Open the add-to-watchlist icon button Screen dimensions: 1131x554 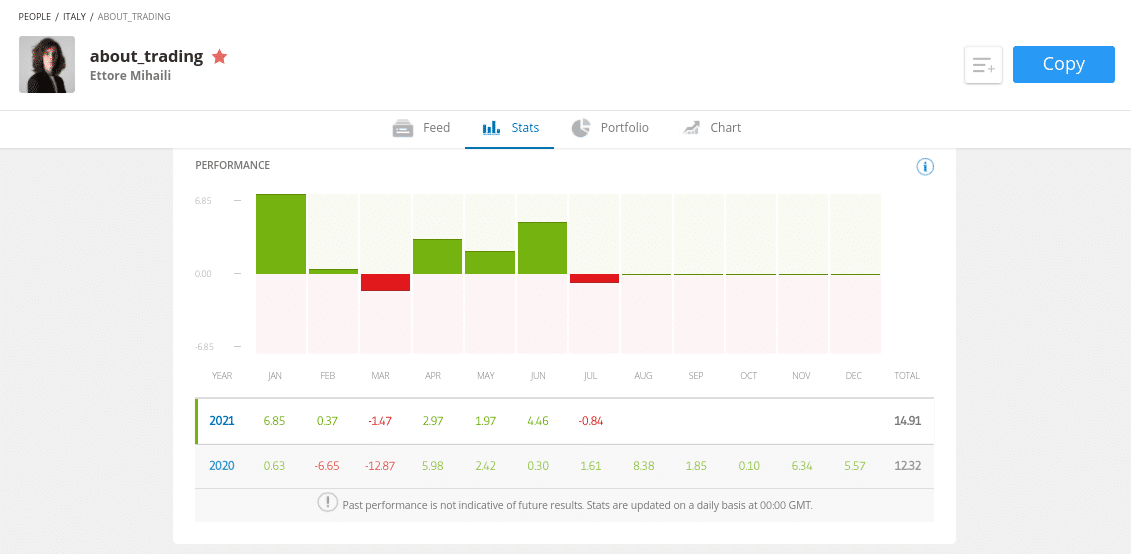[983, 65]
